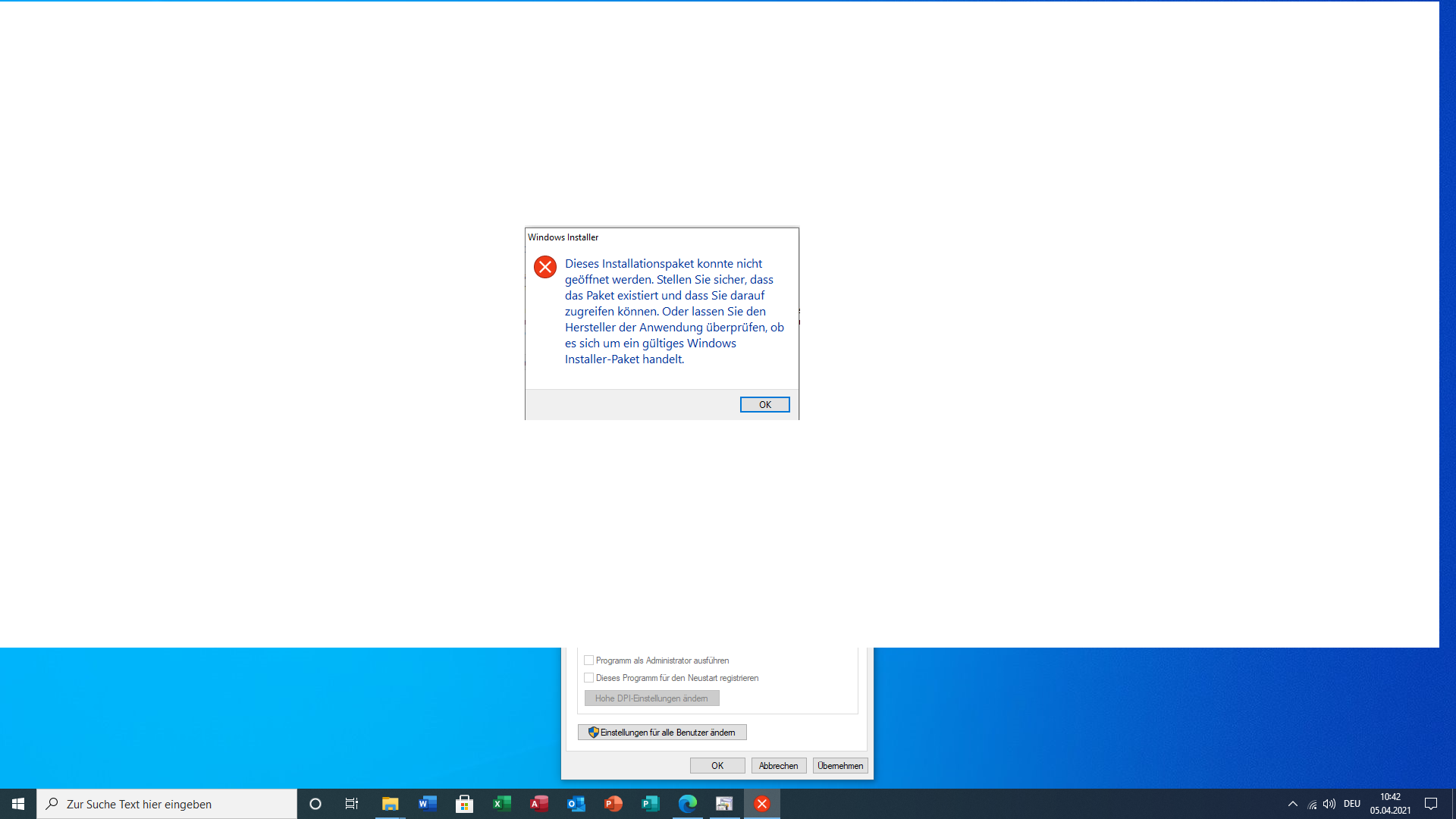
Task: Open Microsoft Publisher
Action: coord(650,803)
